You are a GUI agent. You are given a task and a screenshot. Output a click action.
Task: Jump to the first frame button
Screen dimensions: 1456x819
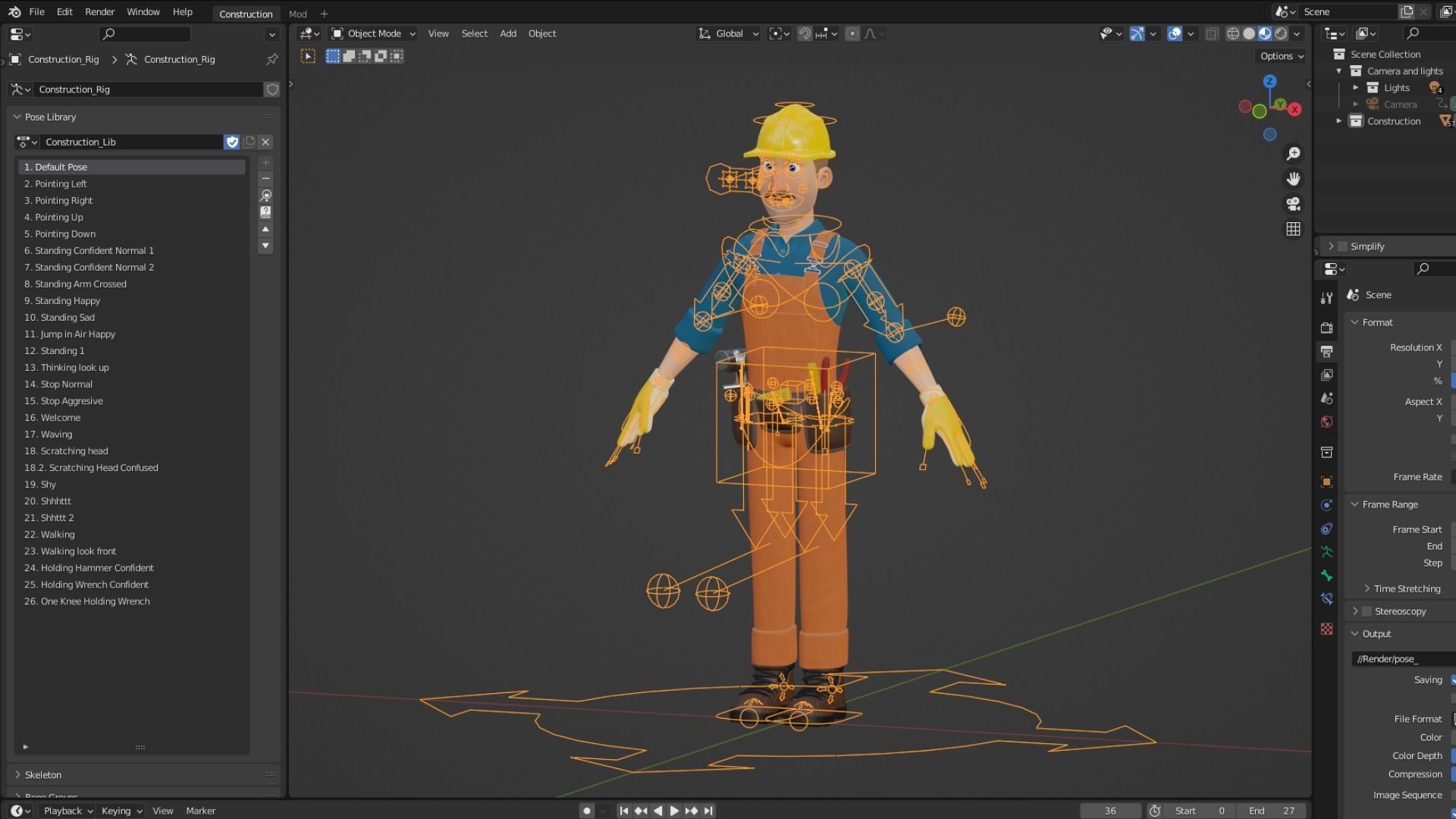623,811
